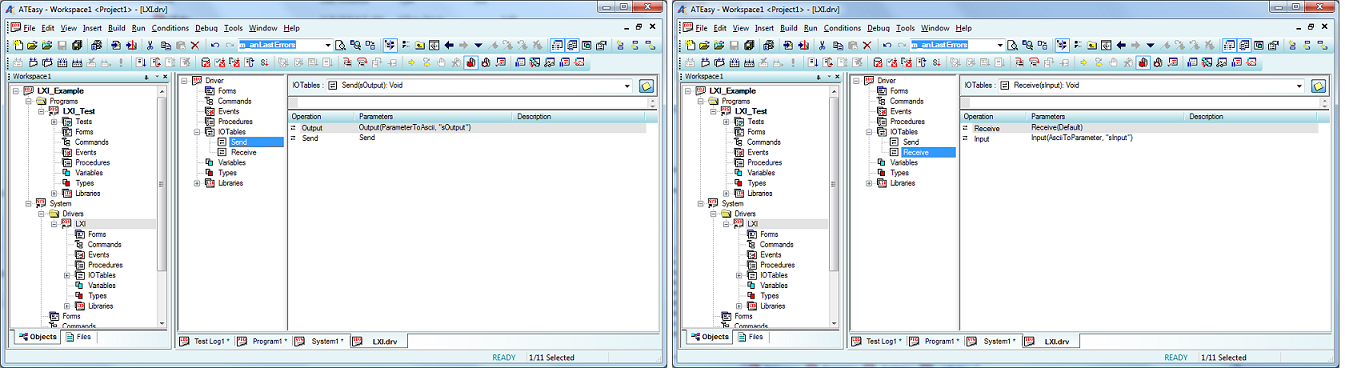1345x368 pixels.
Task: Open the File menu in the left window
Action: click(x=29, y=28)
